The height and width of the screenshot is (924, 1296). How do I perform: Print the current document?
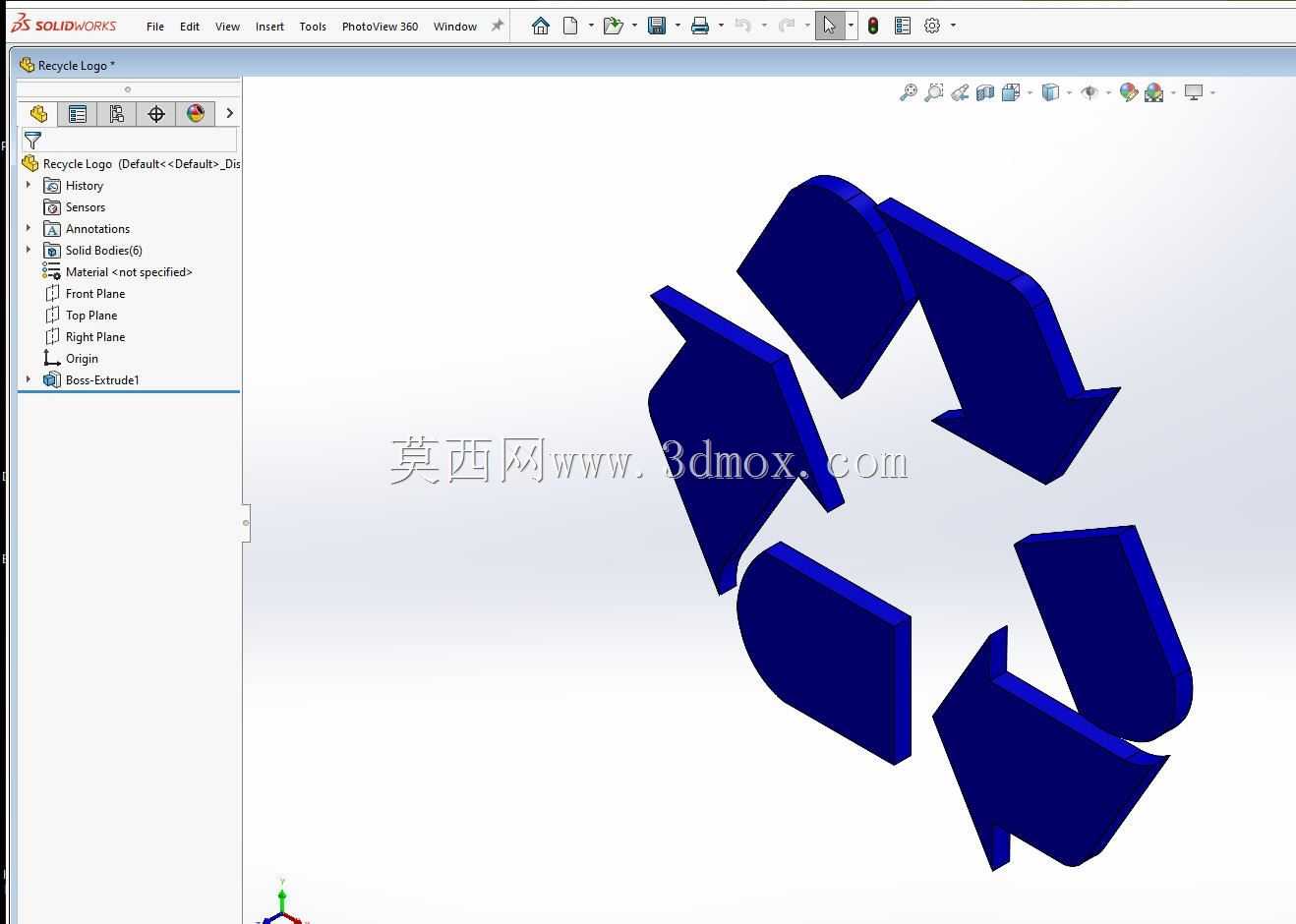[700, 26]
